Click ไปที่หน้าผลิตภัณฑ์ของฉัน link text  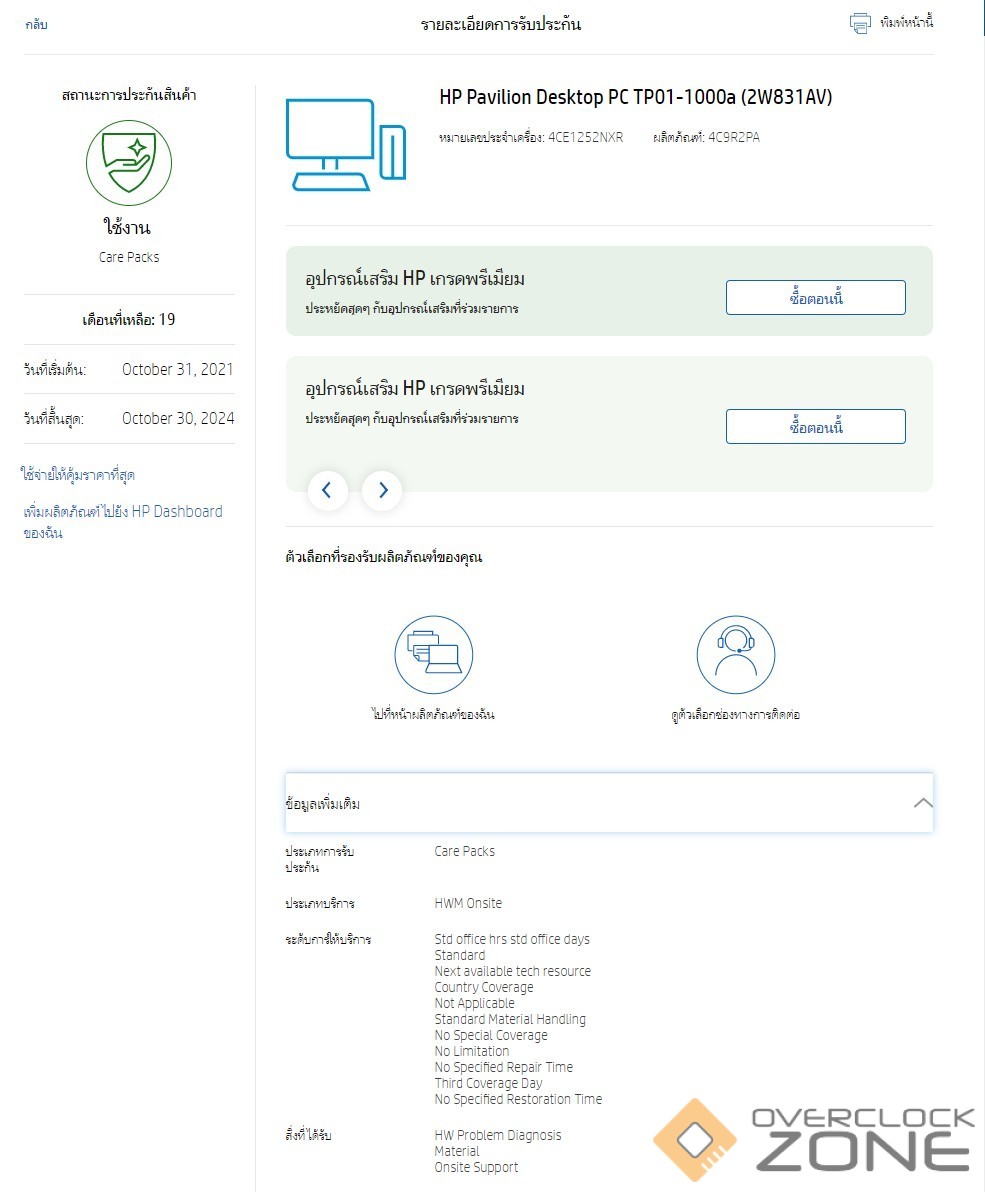[433, 714]
